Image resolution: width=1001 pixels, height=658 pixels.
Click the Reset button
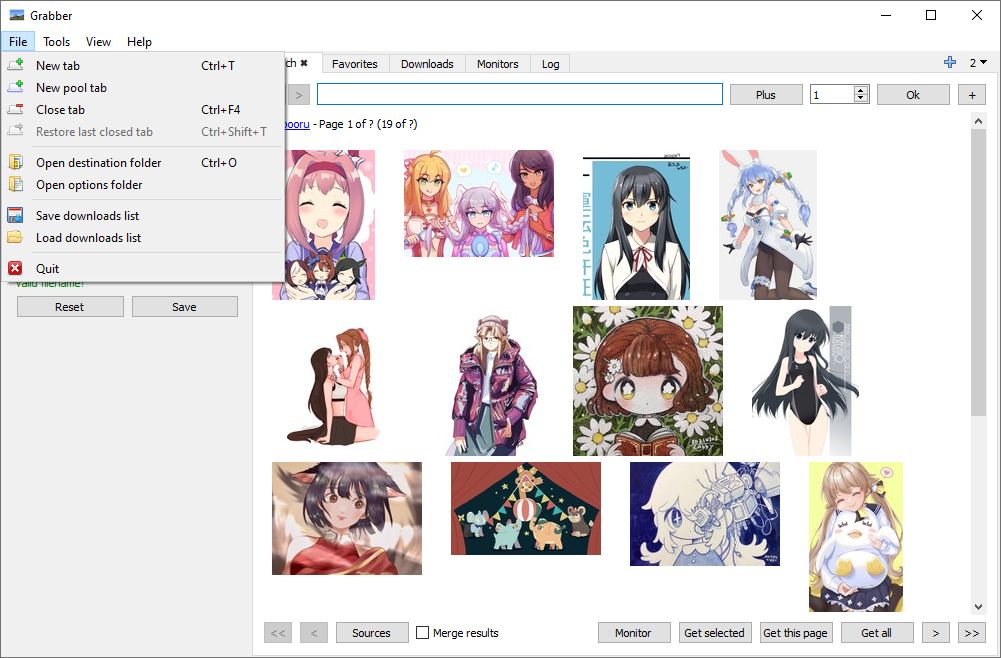[70, 306]
